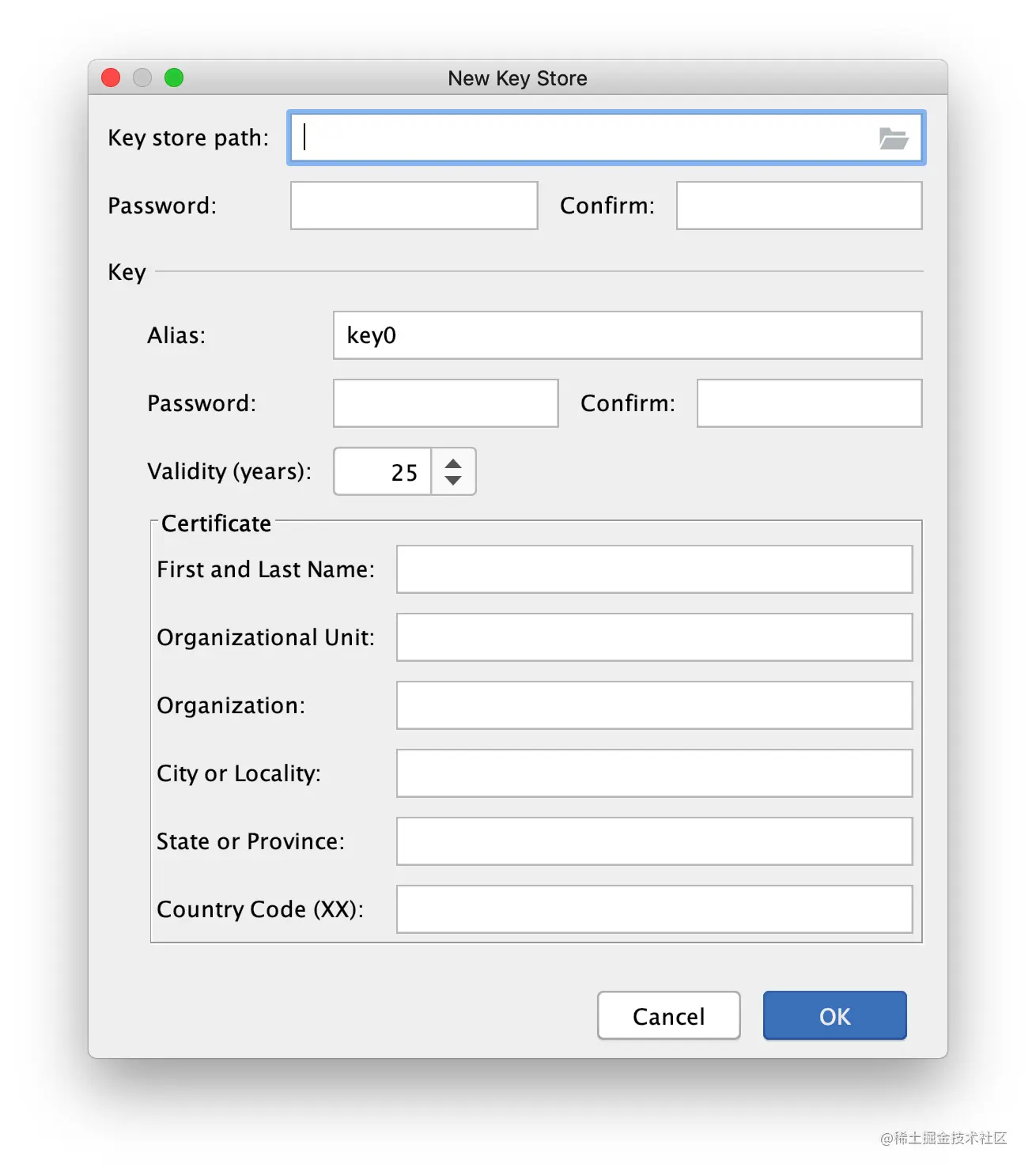
Task: Focus the Country Code (XX) field
Action: 654,909
